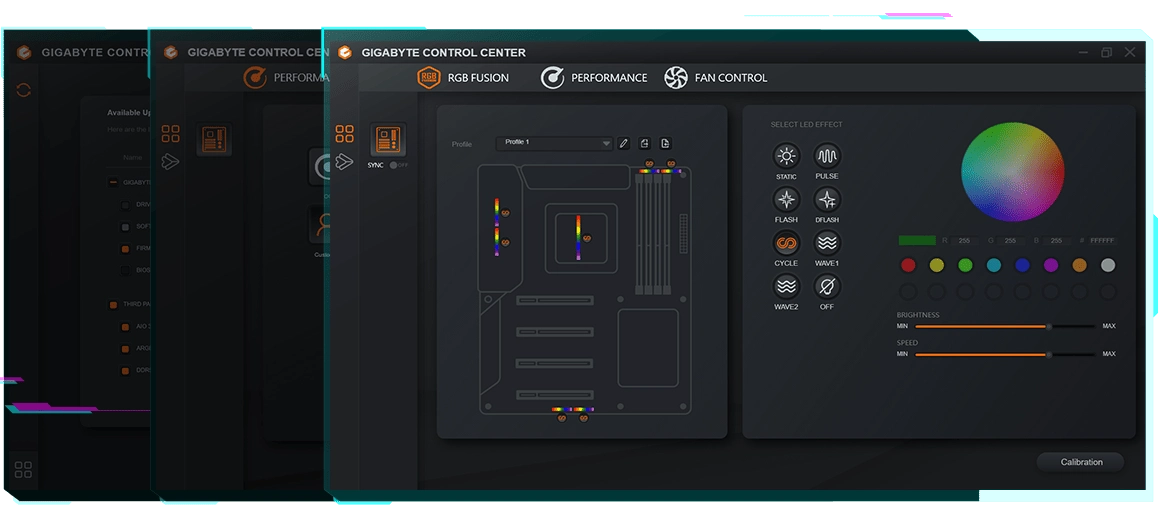Click the hex color field showing FFFFFF

(x=1104, y=241)
